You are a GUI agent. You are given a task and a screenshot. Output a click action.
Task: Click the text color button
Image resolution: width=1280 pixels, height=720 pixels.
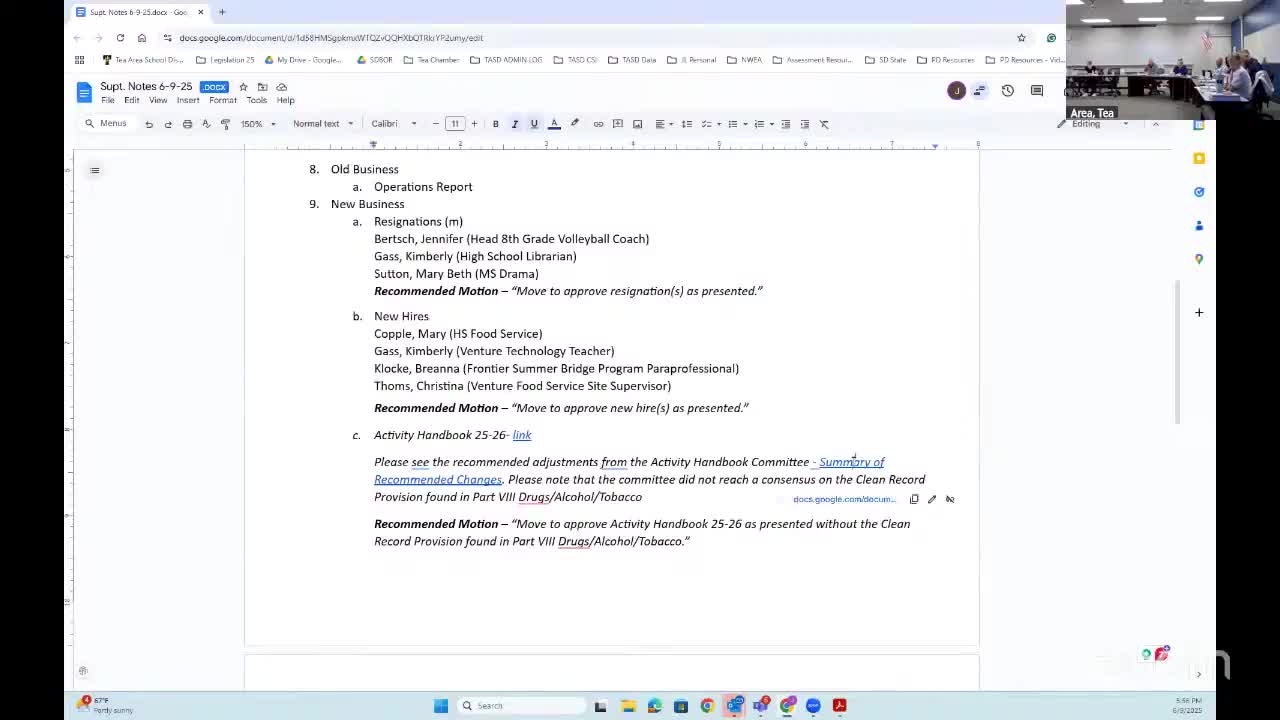tap(554, 124)
